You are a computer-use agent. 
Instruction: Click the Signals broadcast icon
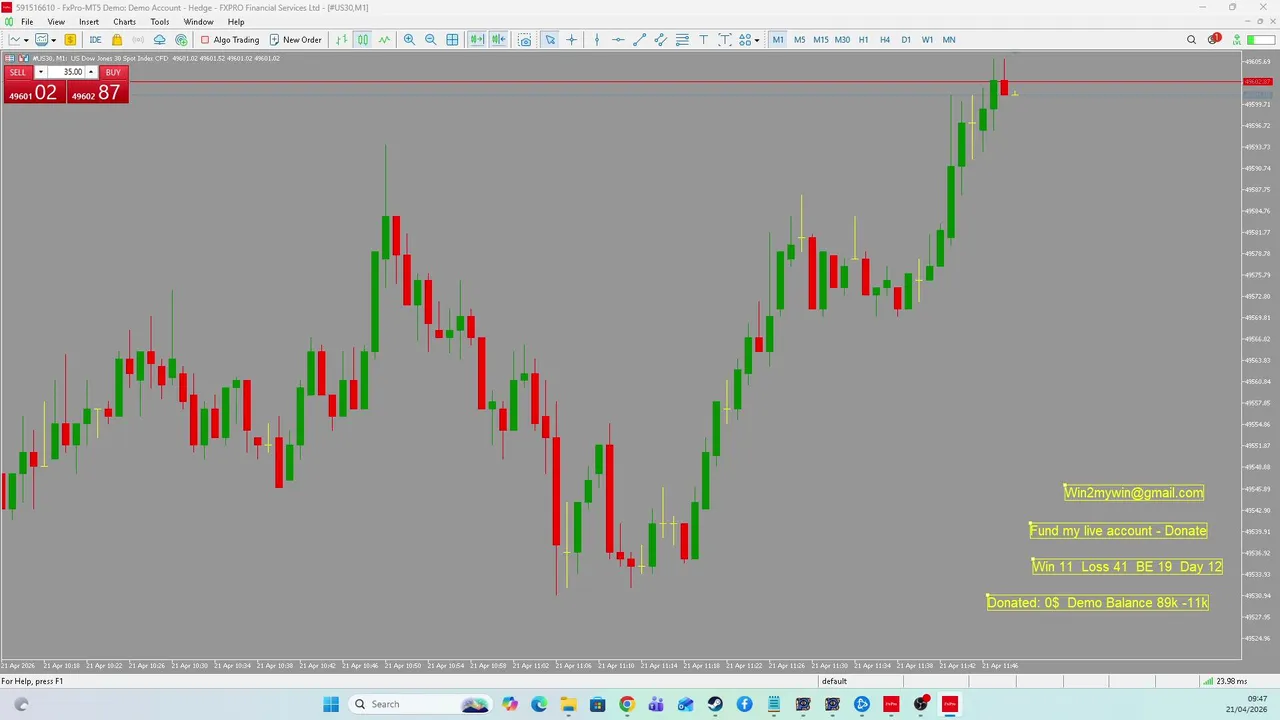pos(138,40)
